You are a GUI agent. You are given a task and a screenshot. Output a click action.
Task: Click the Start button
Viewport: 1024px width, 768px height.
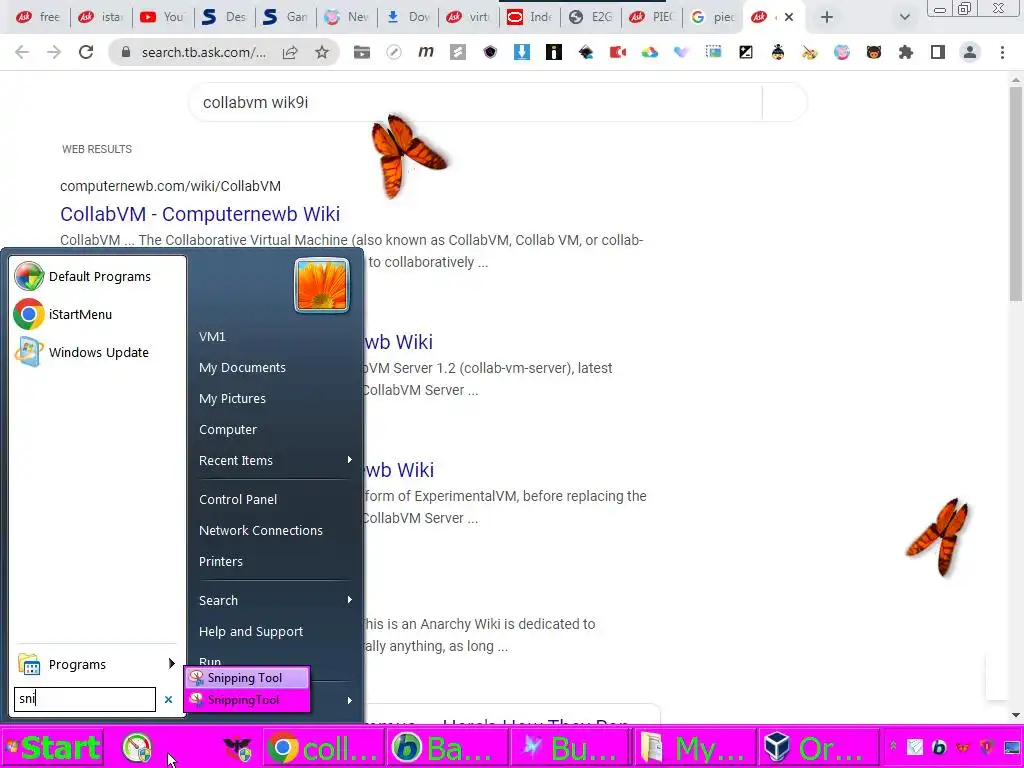point(52,747)
